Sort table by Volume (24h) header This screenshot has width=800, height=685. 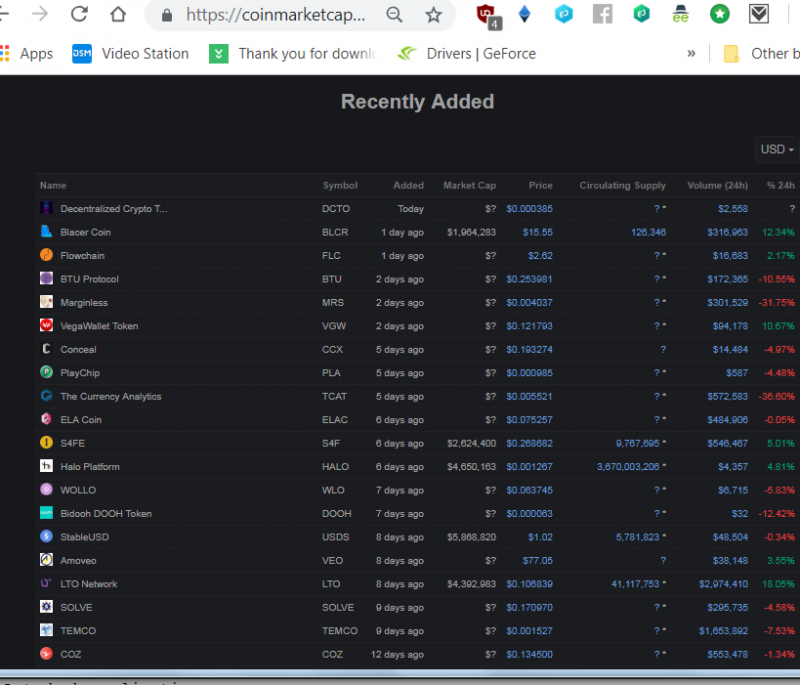(x=717, y=186)
